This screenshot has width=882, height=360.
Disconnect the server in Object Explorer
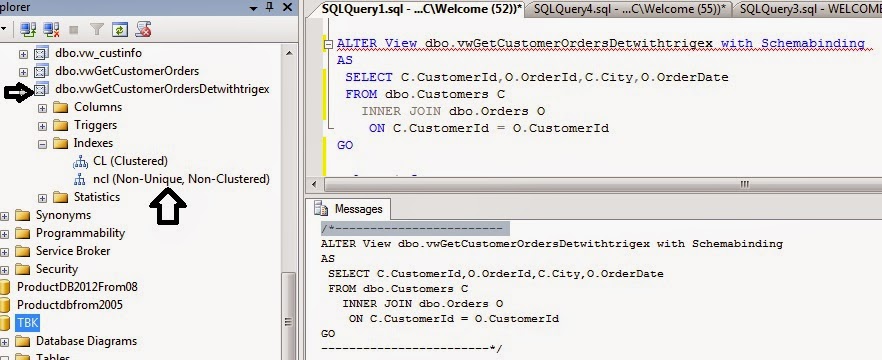(51, 29)
